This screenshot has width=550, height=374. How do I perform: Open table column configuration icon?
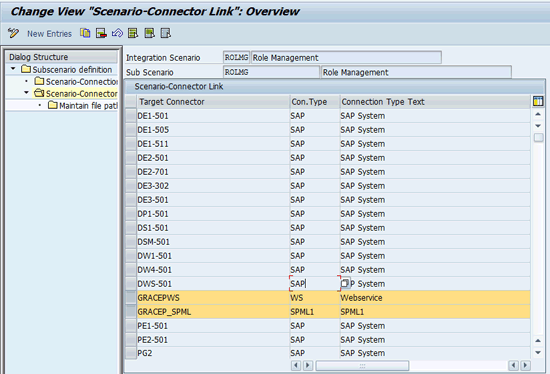(538, 101)
